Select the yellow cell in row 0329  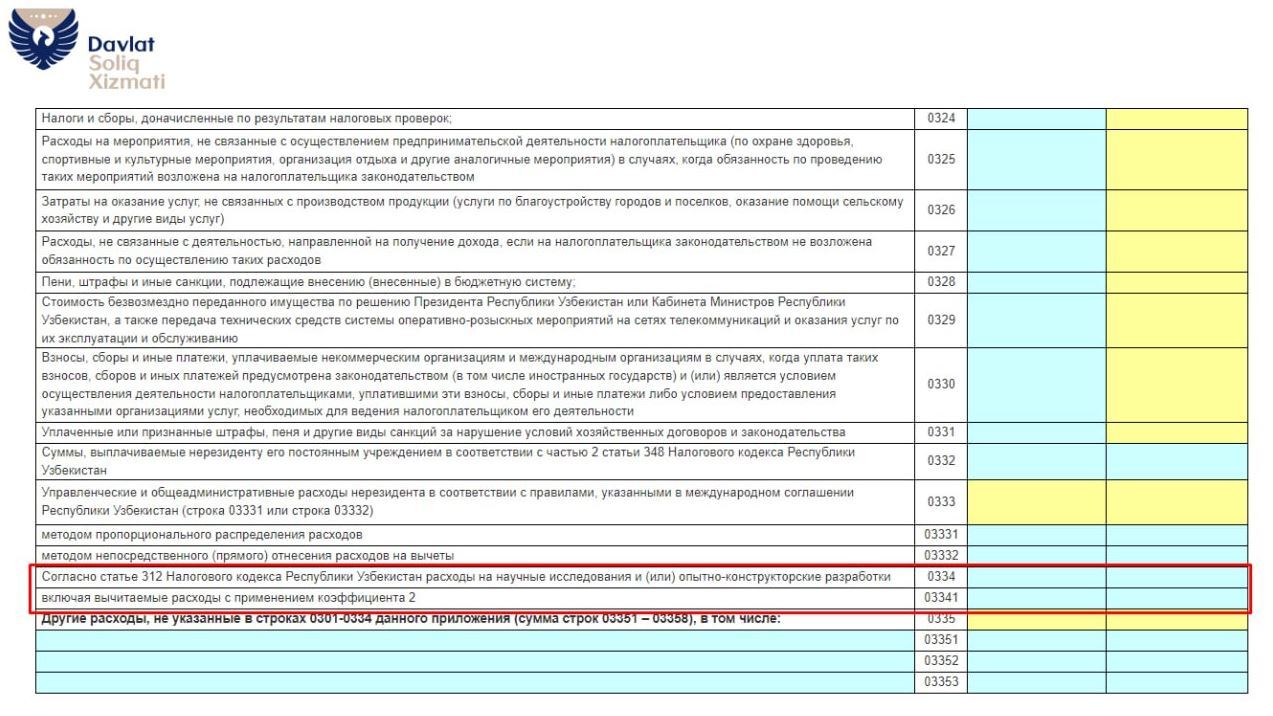click(x=1177, y=320)
